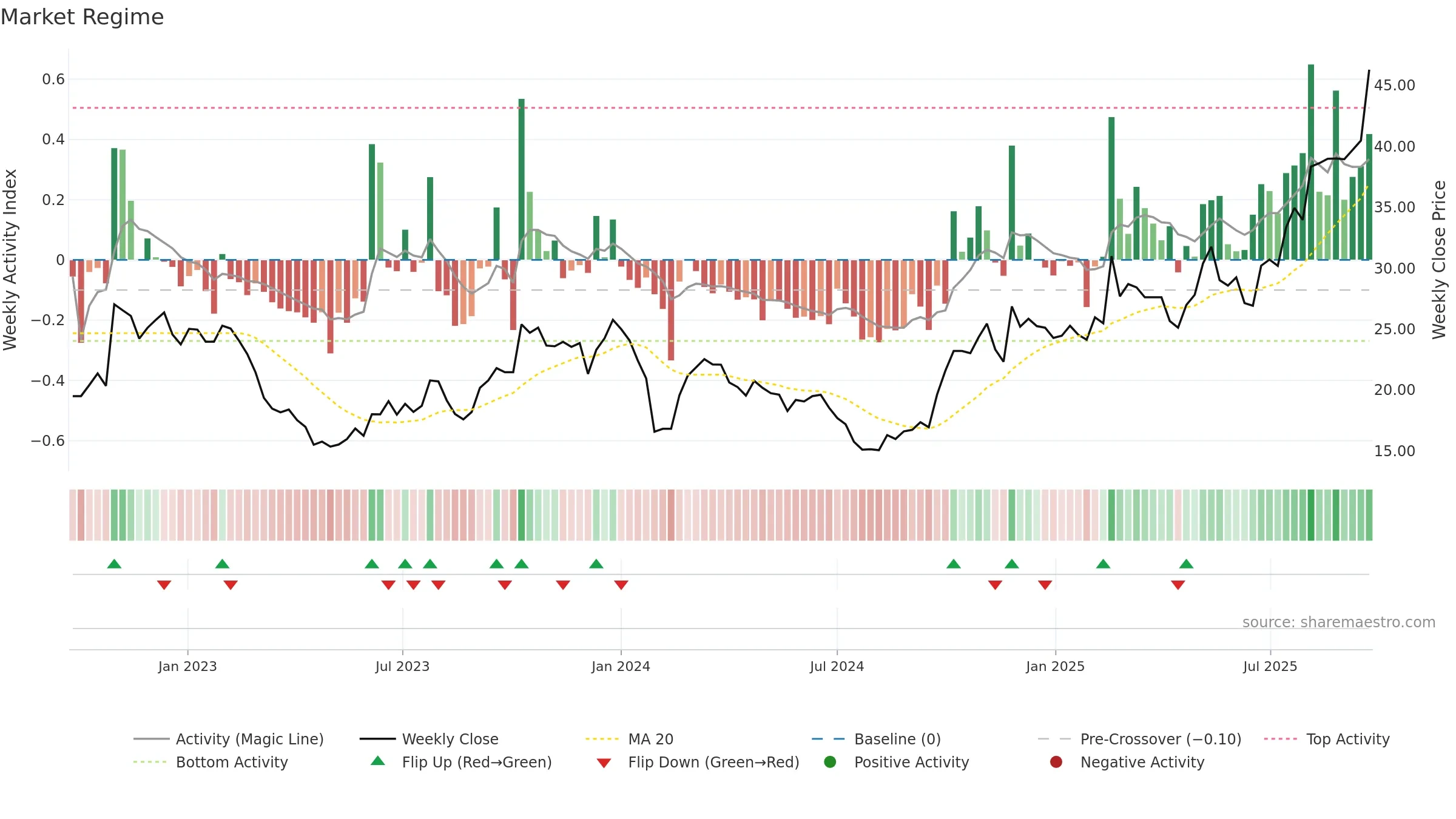Click the 30.00 price axis label
This screenshot has height=819, width=1456.
[x=1394, y=268]
